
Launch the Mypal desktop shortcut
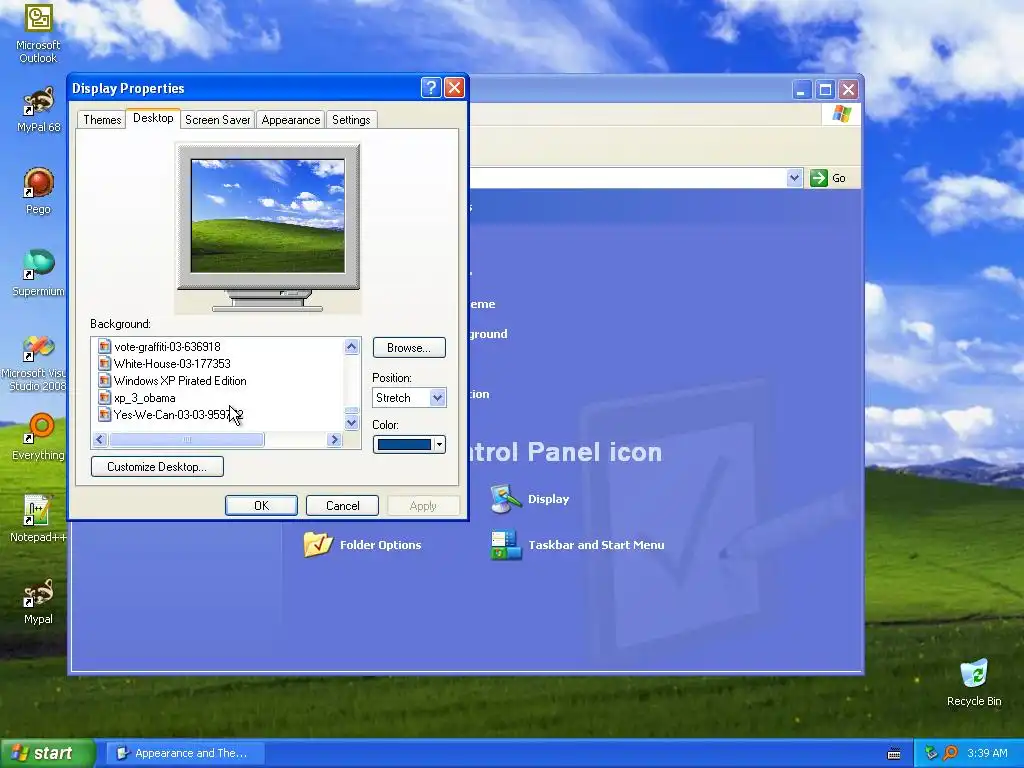coord(38,601)
